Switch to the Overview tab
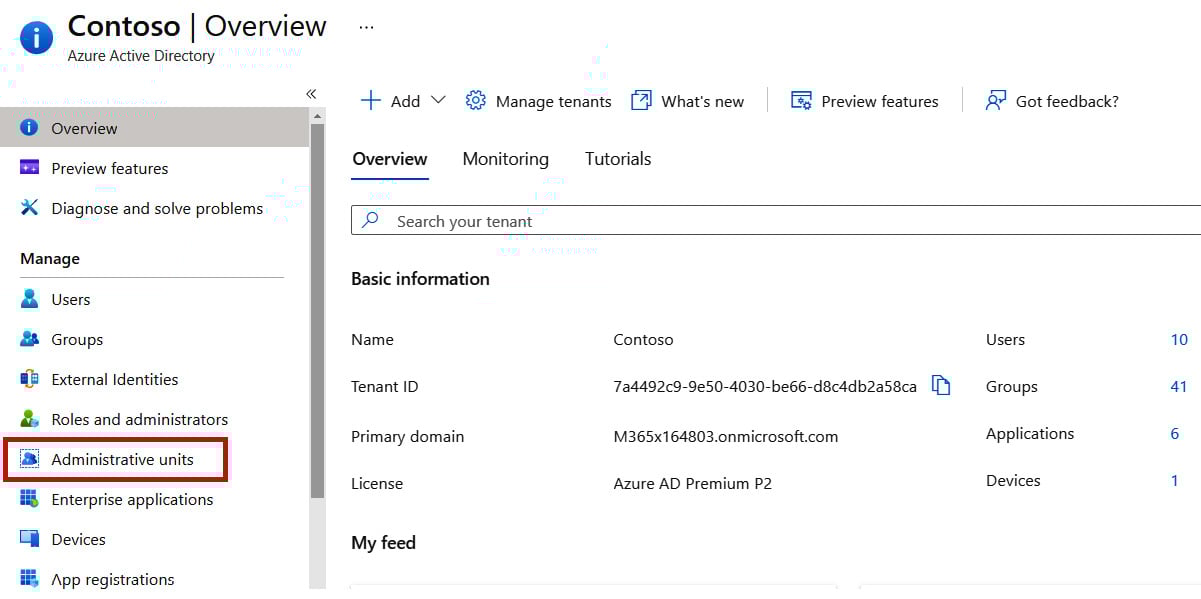1201x599 pixels. pos(390,159)
